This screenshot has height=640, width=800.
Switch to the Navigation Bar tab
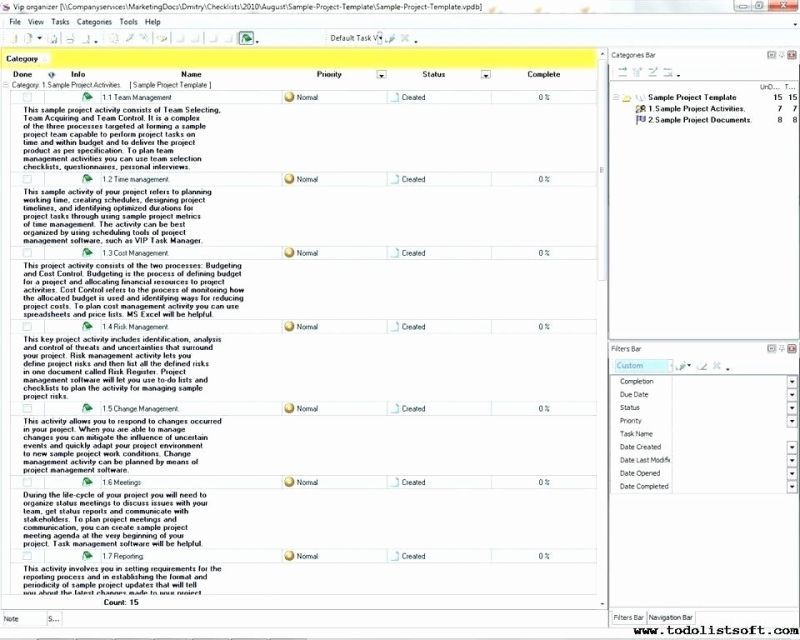[670, 617]
